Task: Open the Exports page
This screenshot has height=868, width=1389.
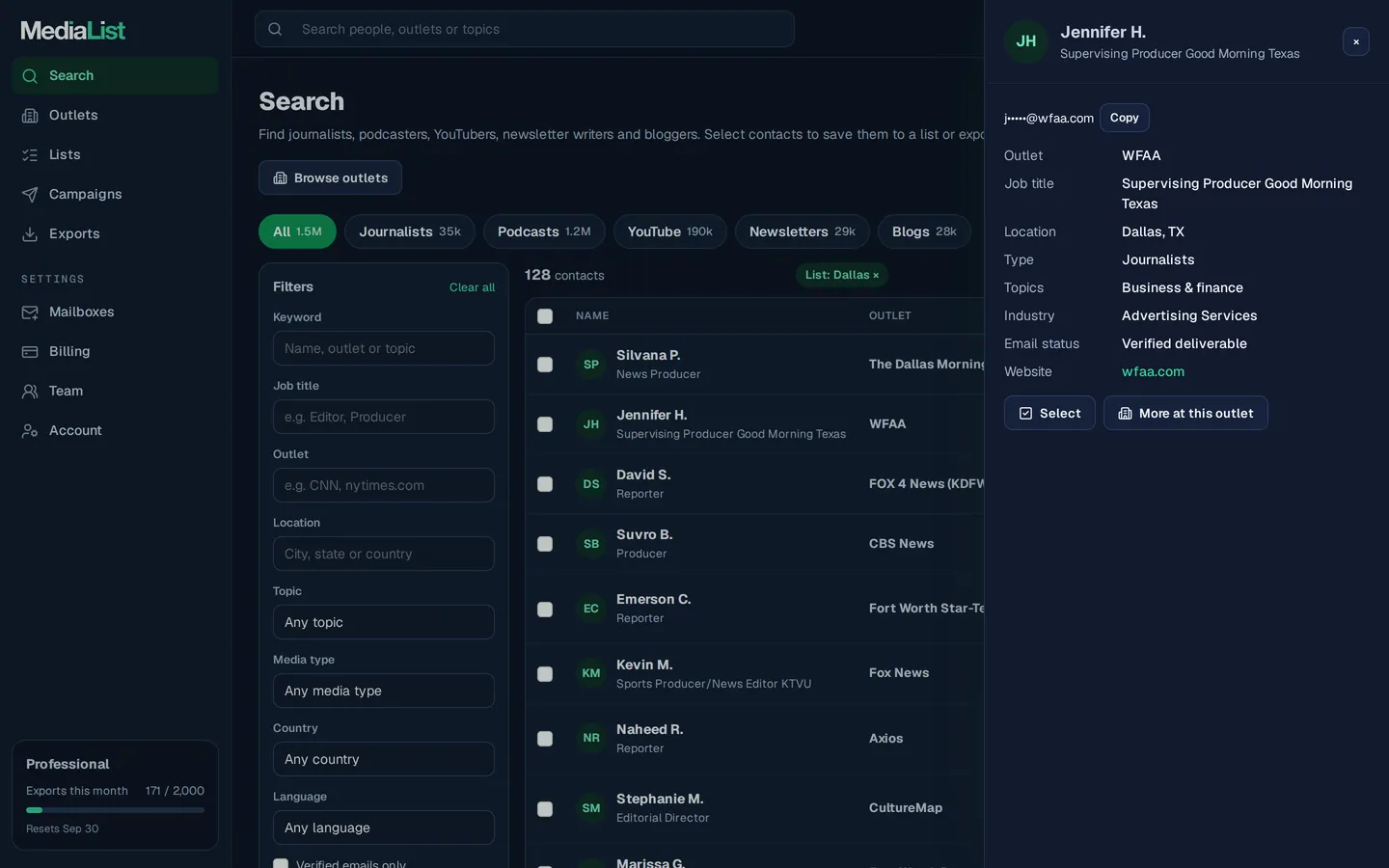Action: click(x=115, y=233)
